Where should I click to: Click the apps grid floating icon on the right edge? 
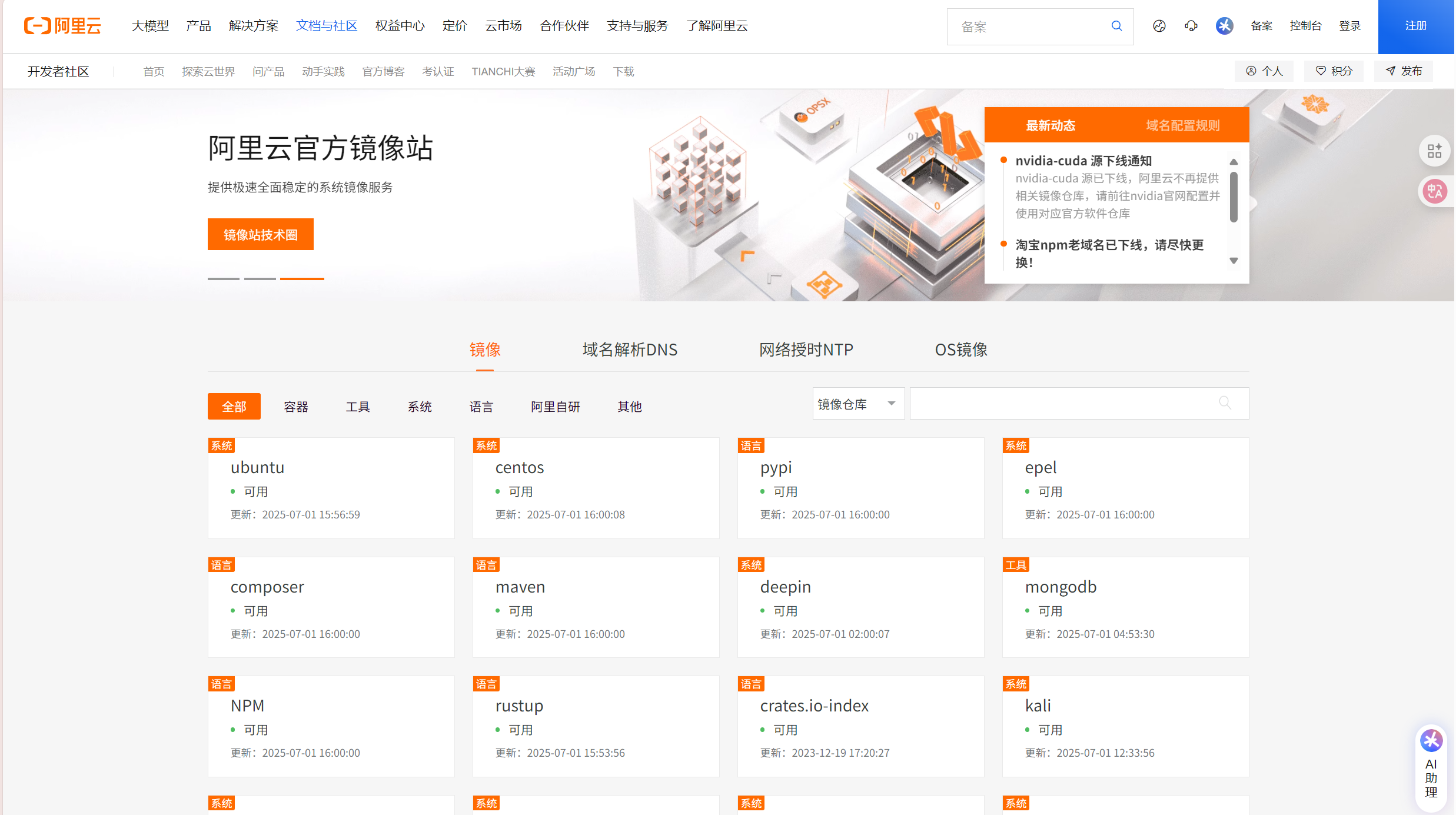click(1435, 151)
